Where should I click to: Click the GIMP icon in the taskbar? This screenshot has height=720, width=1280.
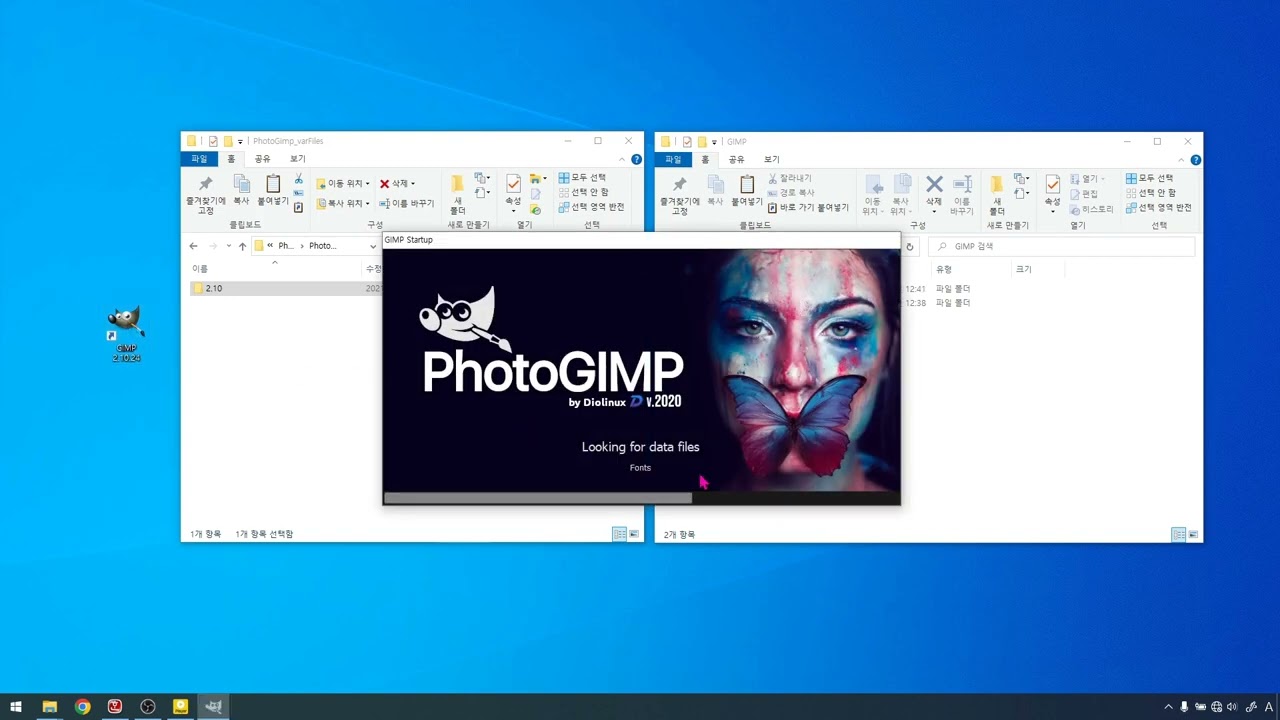[213, 707]
